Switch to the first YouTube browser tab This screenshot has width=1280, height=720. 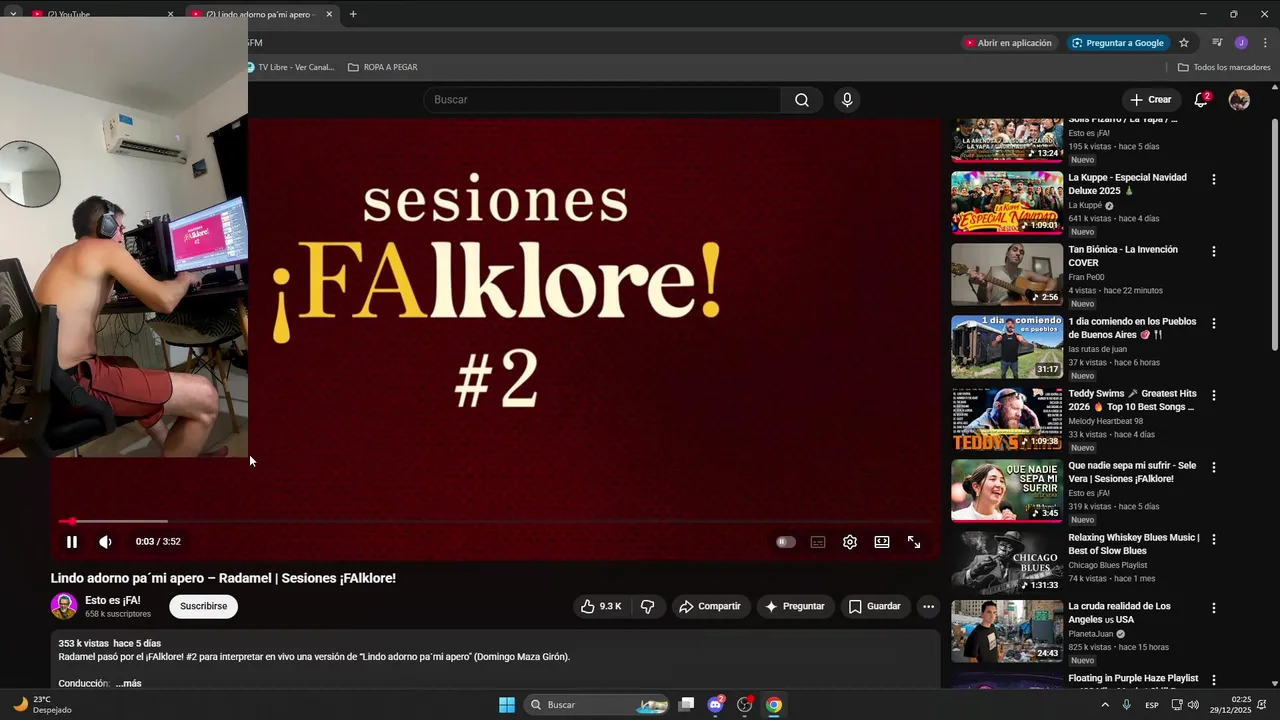click(100, 14)
